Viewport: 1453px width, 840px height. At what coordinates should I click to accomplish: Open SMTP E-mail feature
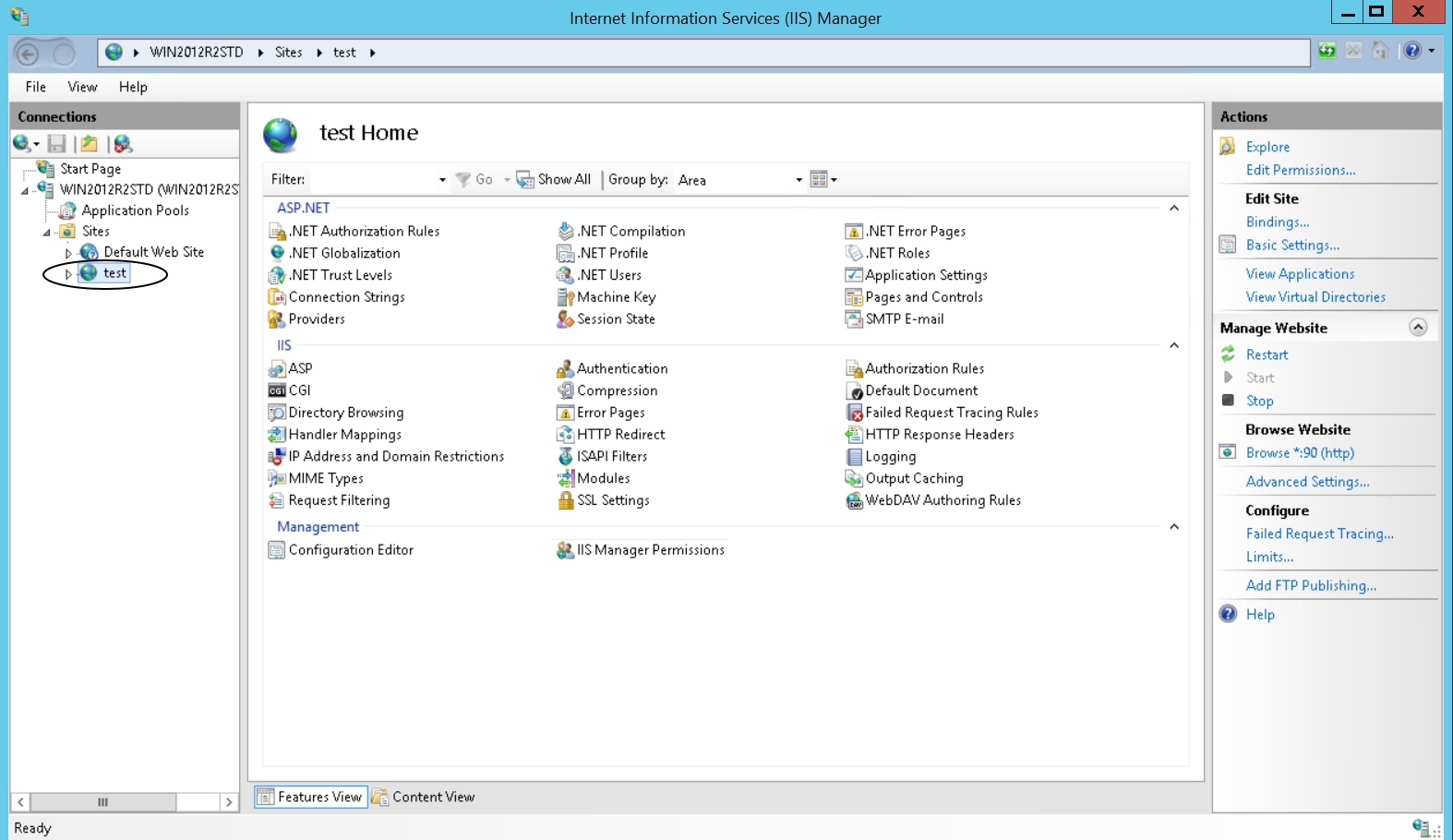click(x=895, y=319)
